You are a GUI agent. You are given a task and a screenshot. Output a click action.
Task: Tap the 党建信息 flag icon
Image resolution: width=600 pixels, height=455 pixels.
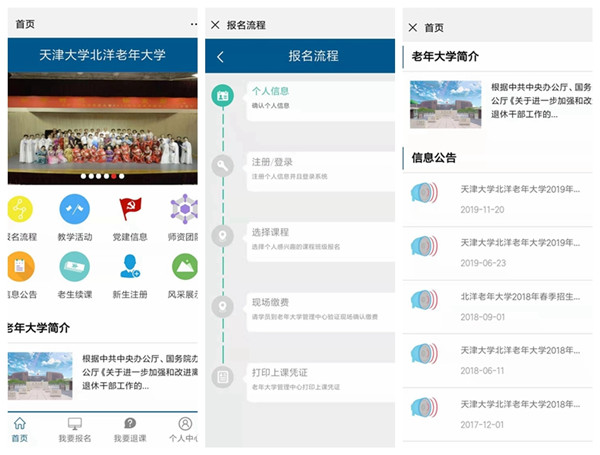click(130, 209)
